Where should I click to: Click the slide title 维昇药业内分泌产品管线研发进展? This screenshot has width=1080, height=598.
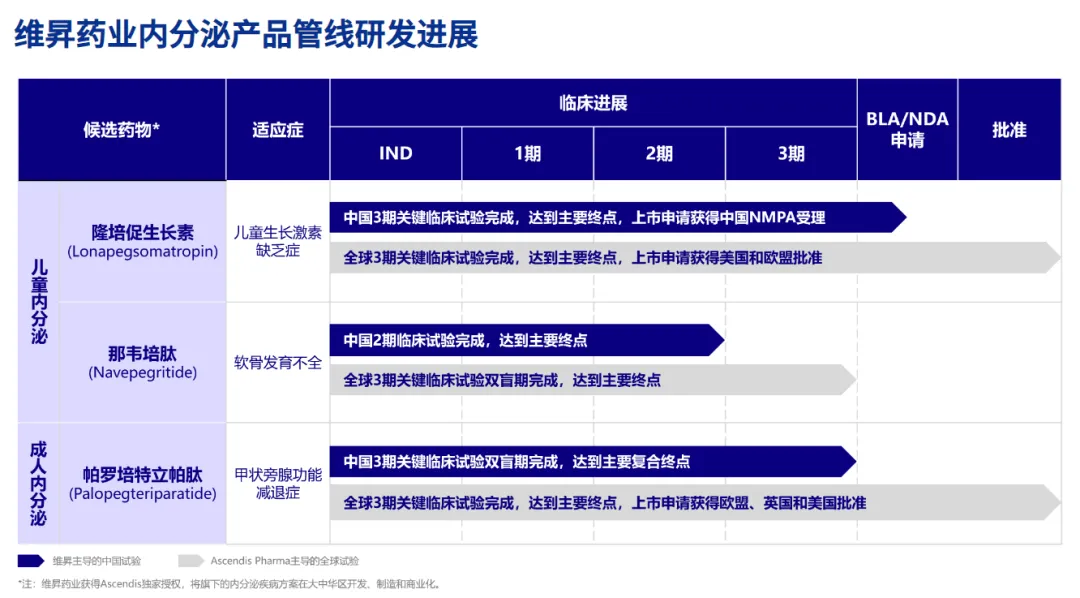point(246,34)
